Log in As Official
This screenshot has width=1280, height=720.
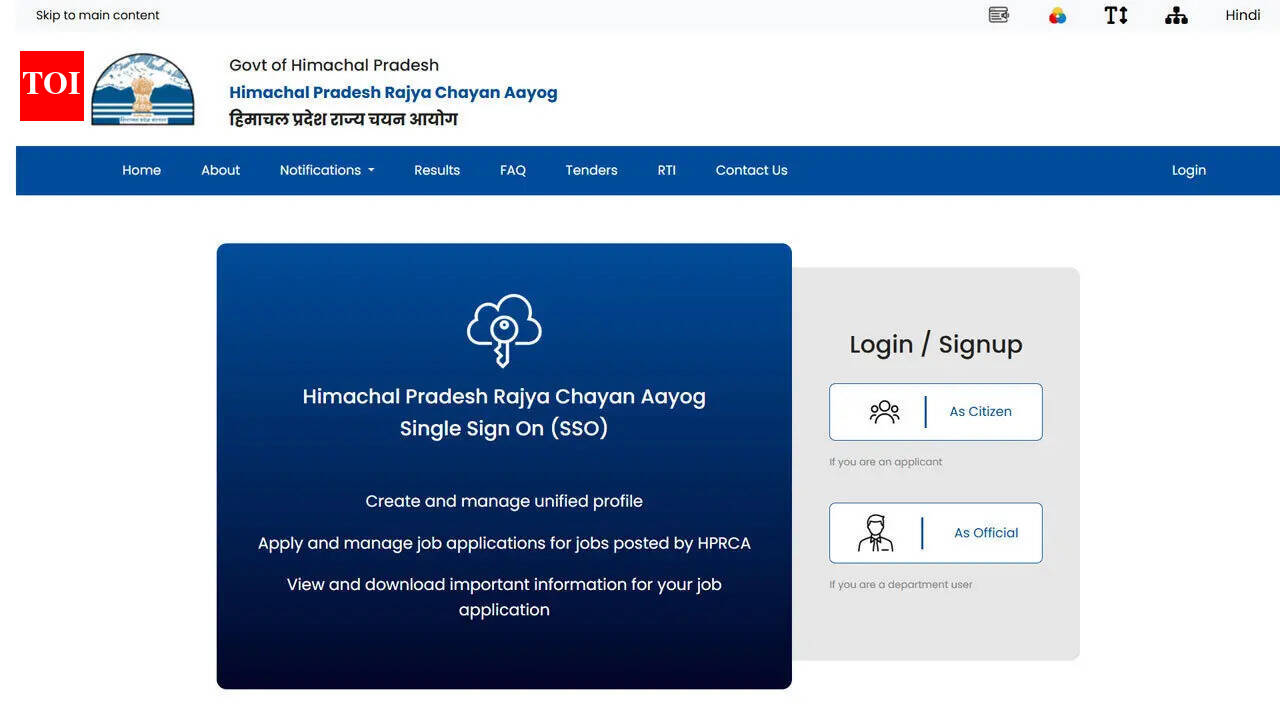pyautogui.click(x=936, y=533)
